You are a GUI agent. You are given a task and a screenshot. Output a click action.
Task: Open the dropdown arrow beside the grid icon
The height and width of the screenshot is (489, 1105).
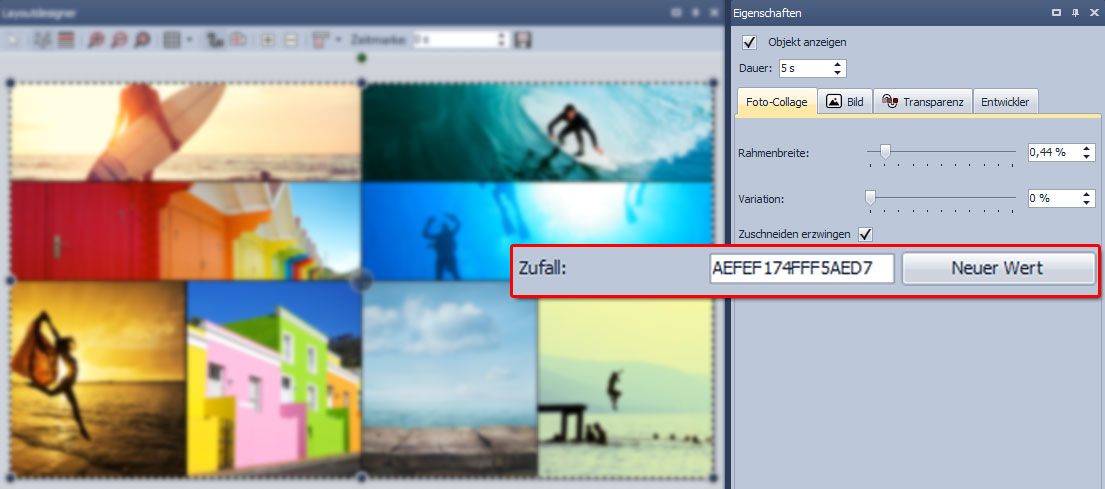(189, 40)
